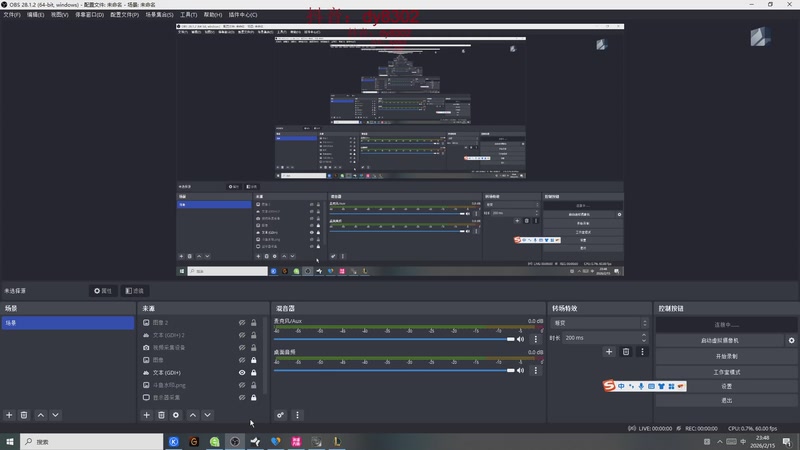This screenshot has width=800, height=450.
Task: Click 滤镜 button in source toolbar
Action: 135,291
